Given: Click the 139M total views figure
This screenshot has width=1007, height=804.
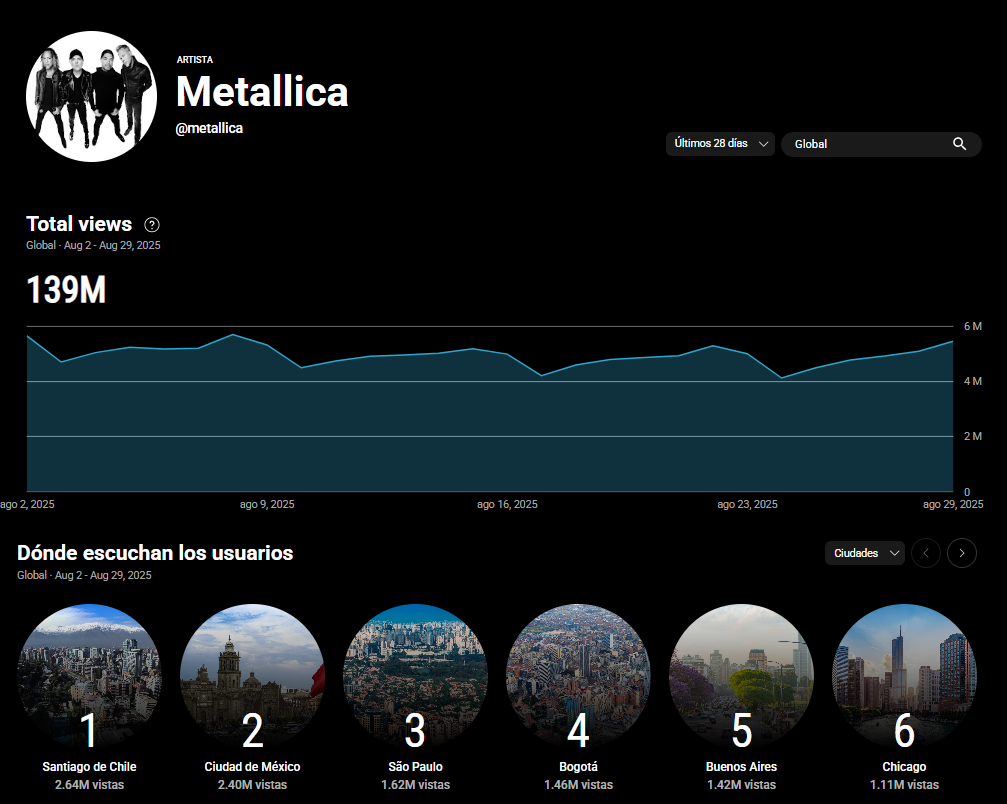Looking at the screenshot, I should [x=66, y=290].
